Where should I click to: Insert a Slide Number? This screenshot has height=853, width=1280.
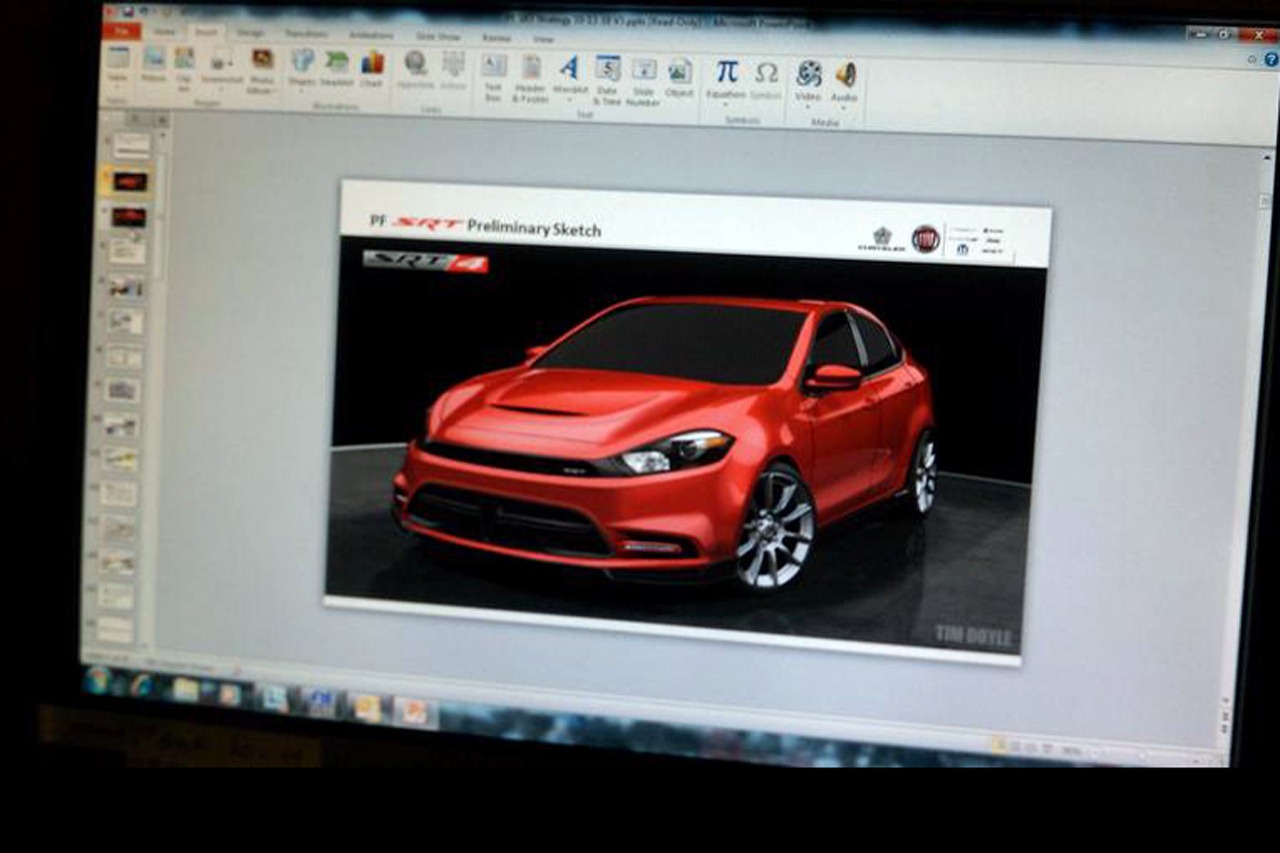tap(644, 79)
